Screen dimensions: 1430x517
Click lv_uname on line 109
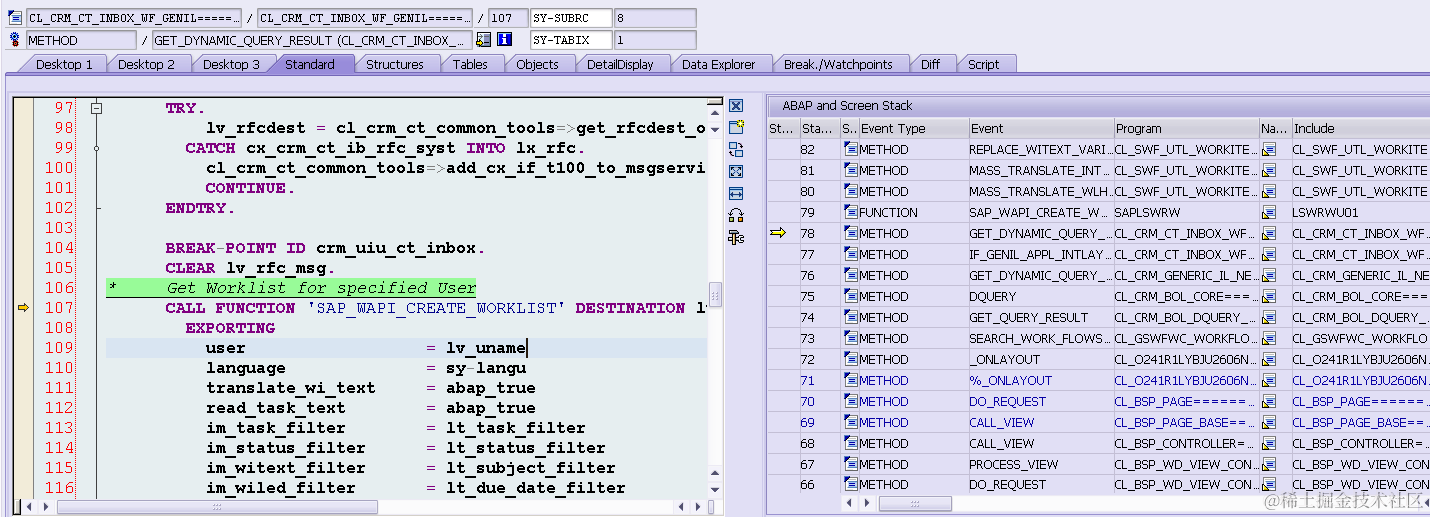(486, 348)
